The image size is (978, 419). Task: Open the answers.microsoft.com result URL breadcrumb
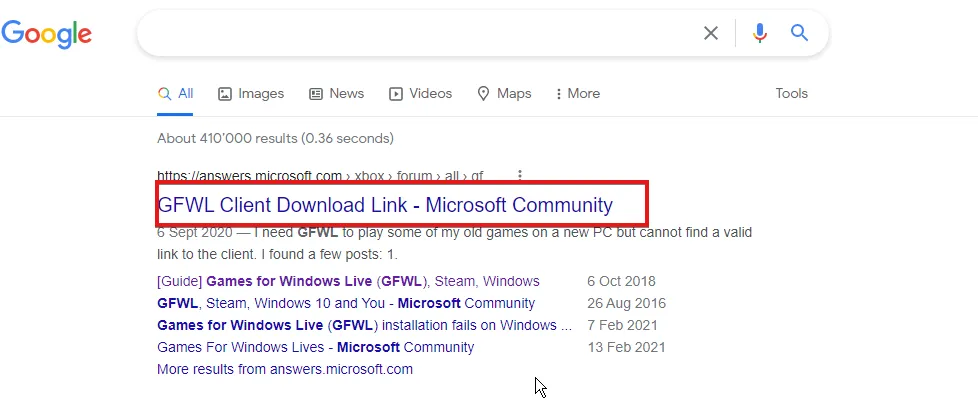point(320,176)
